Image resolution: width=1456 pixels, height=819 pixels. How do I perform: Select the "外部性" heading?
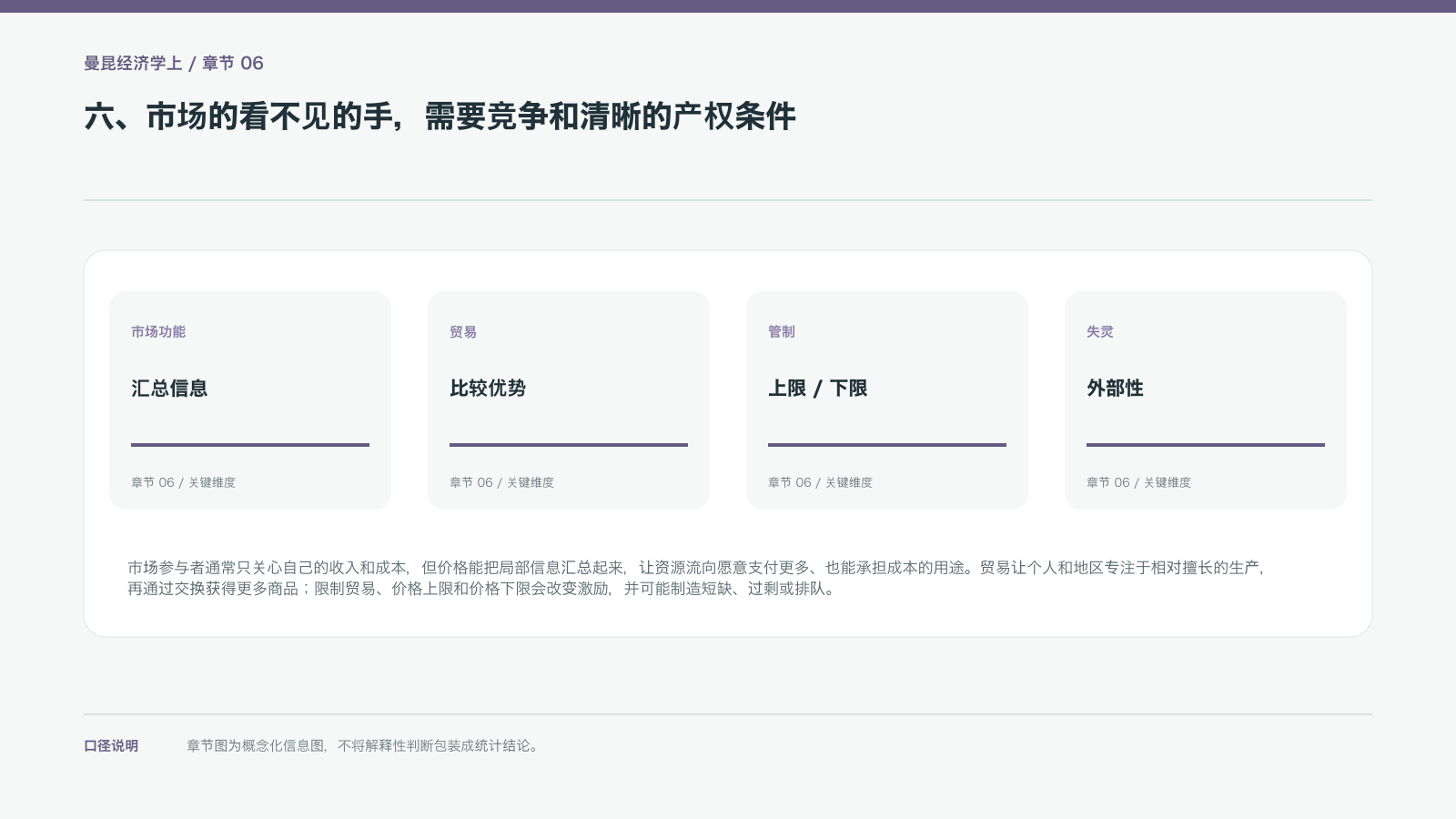1115,389
